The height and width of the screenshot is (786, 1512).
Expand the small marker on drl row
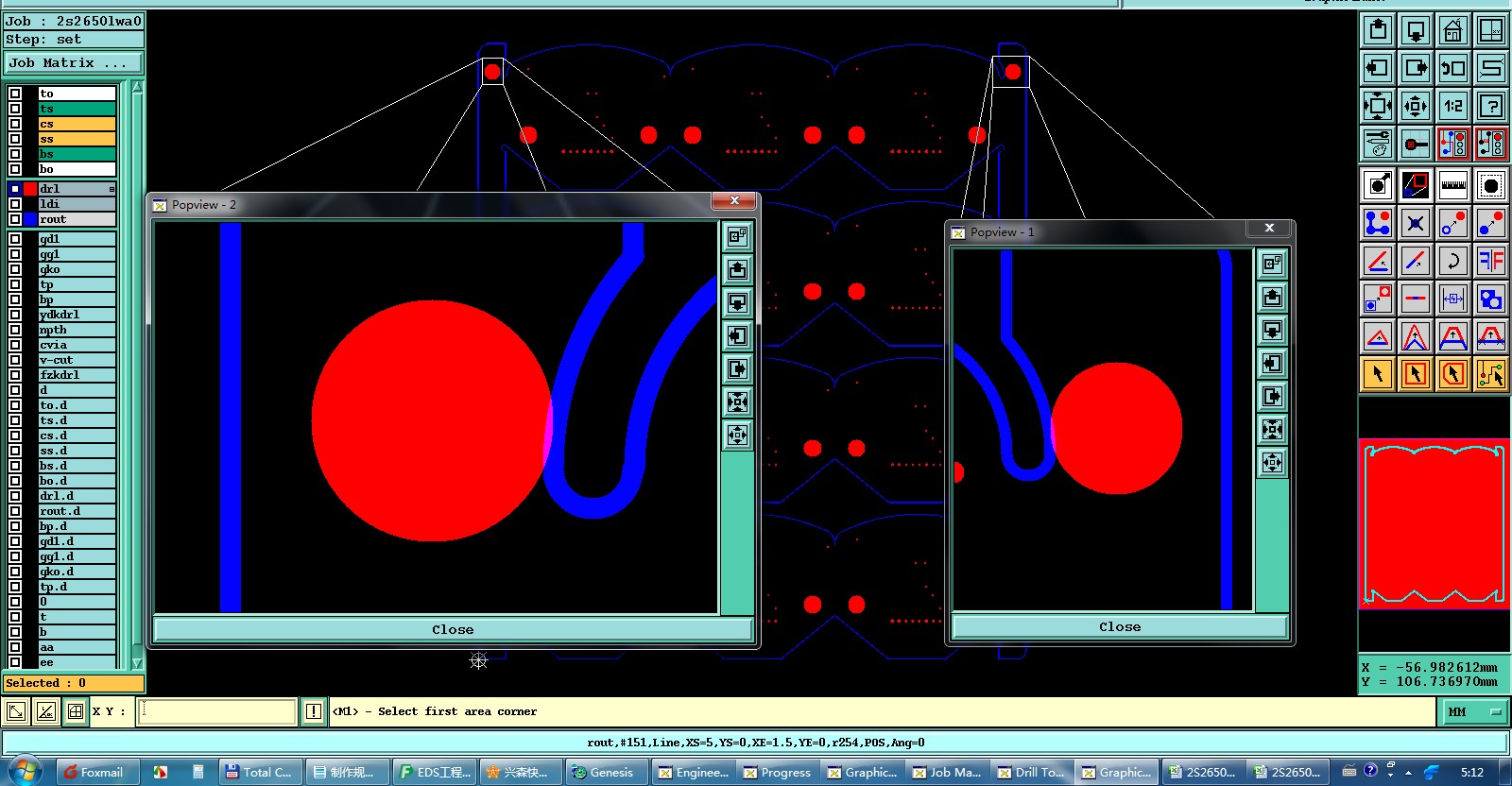pyautogui.click(x=112, y=189)
